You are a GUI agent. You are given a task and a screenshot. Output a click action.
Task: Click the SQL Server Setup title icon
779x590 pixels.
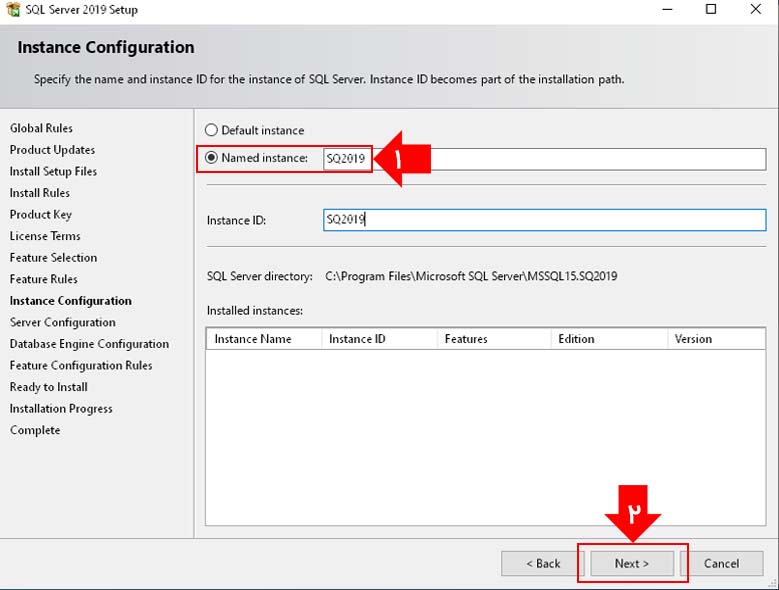click(12, 9)
